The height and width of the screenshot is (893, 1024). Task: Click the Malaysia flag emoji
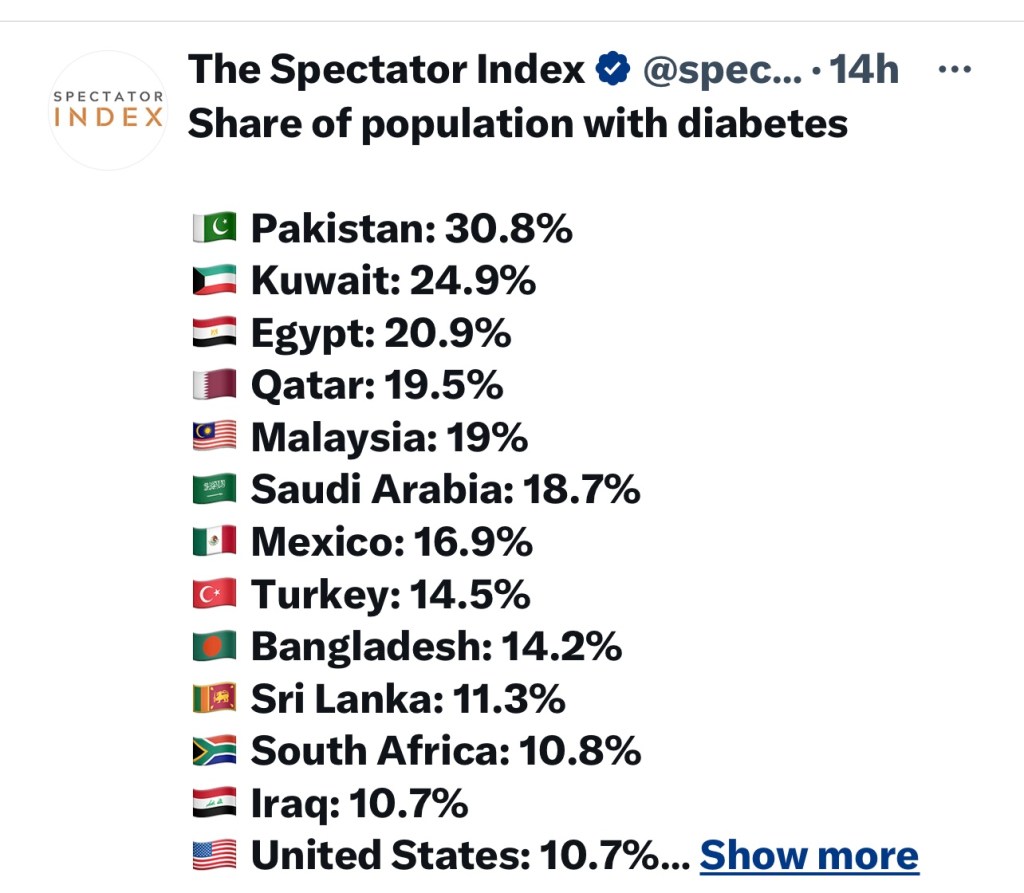[214, 437]
